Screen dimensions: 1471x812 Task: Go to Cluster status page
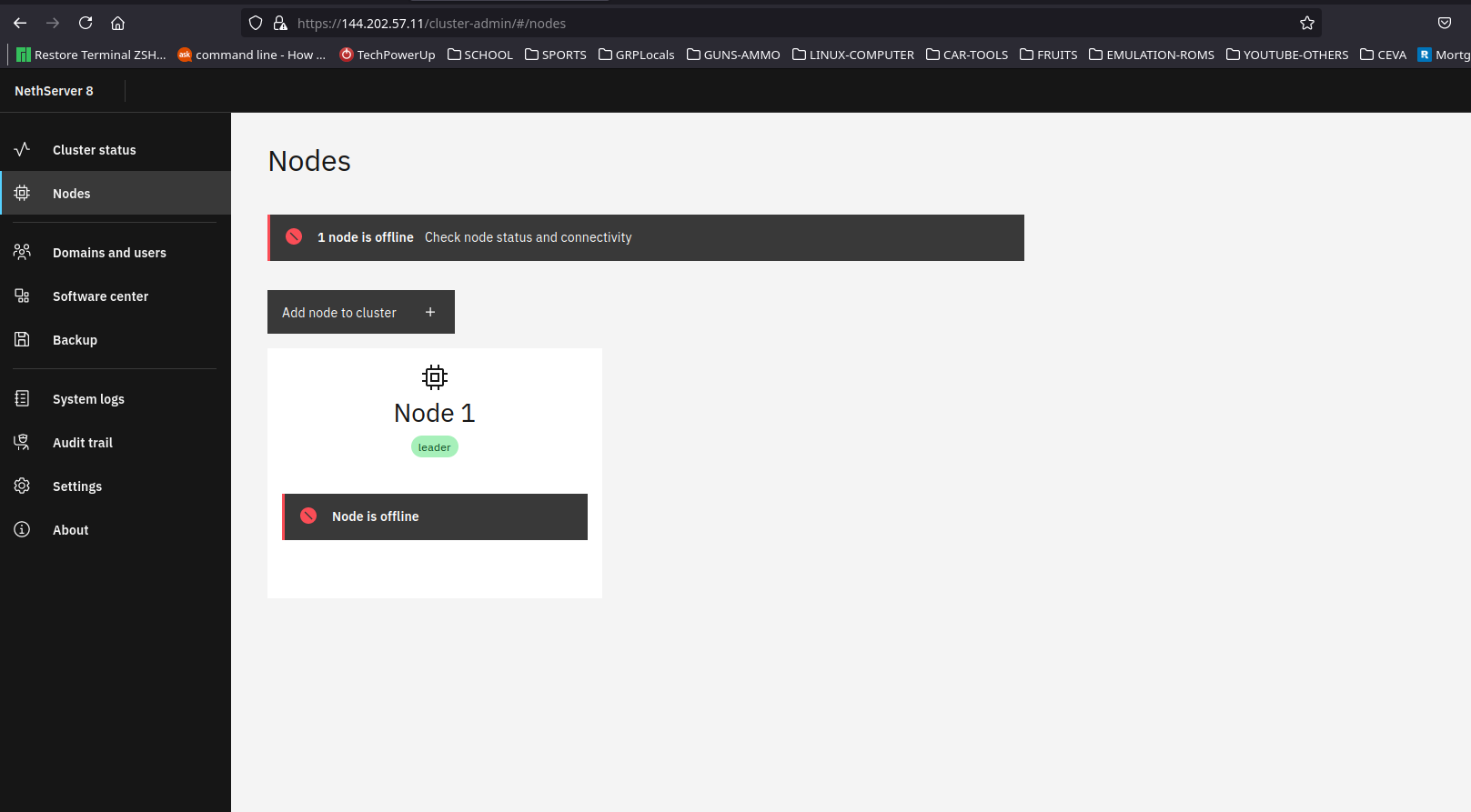point(116,149)
